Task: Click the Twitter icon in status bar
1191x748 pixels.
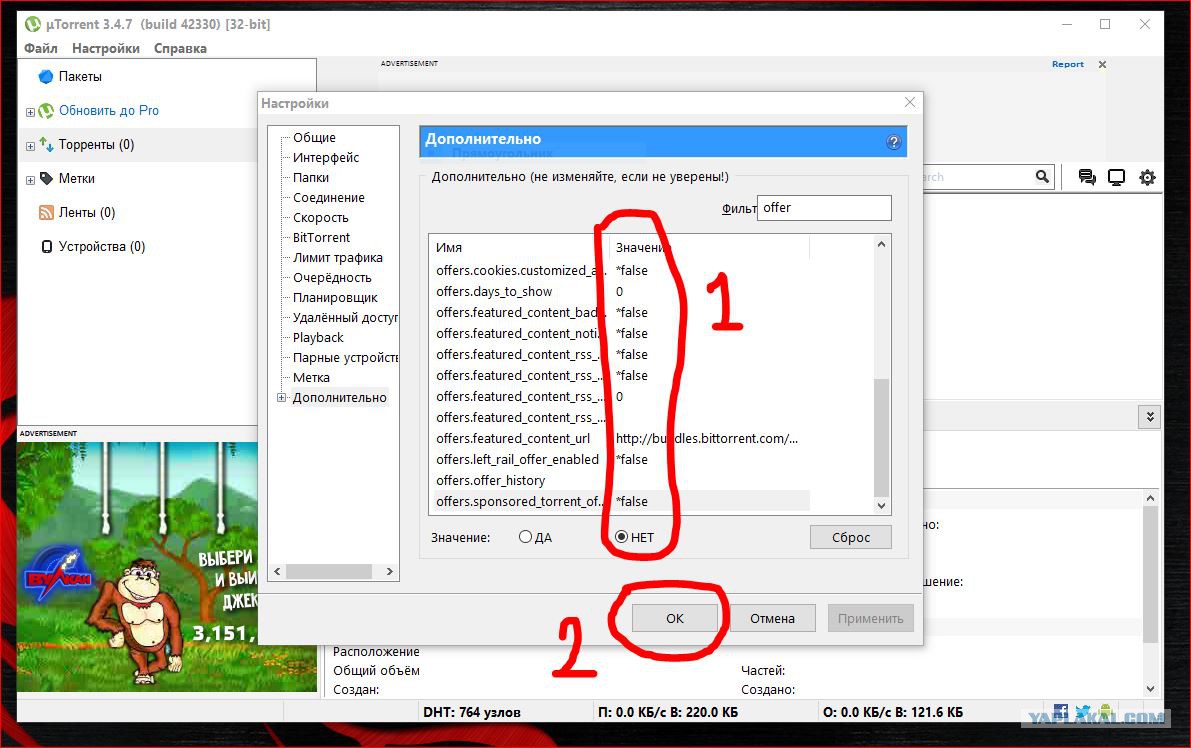Action: click(x=1083, y=712)
